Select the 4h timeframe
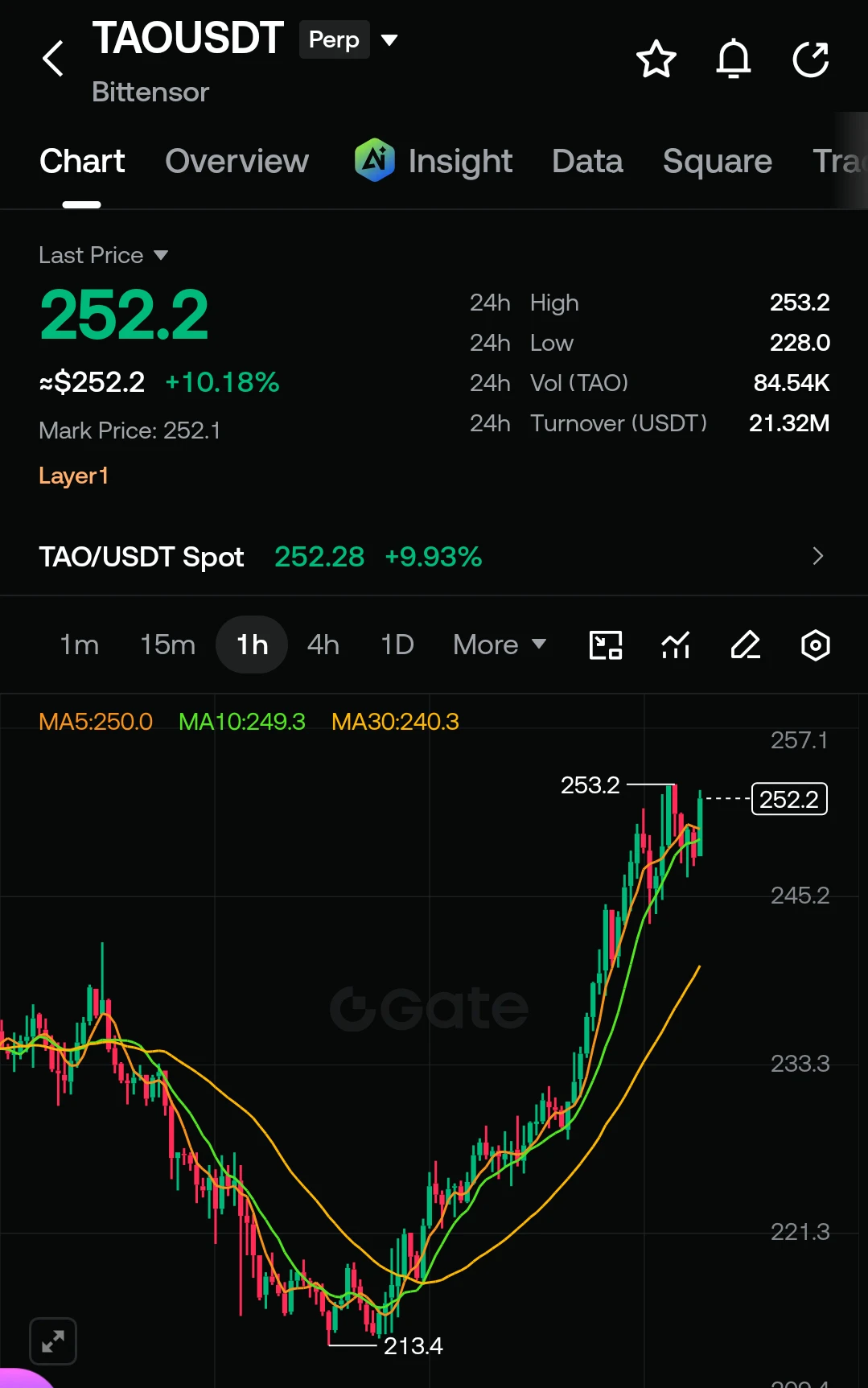 (x=323, y=645)
